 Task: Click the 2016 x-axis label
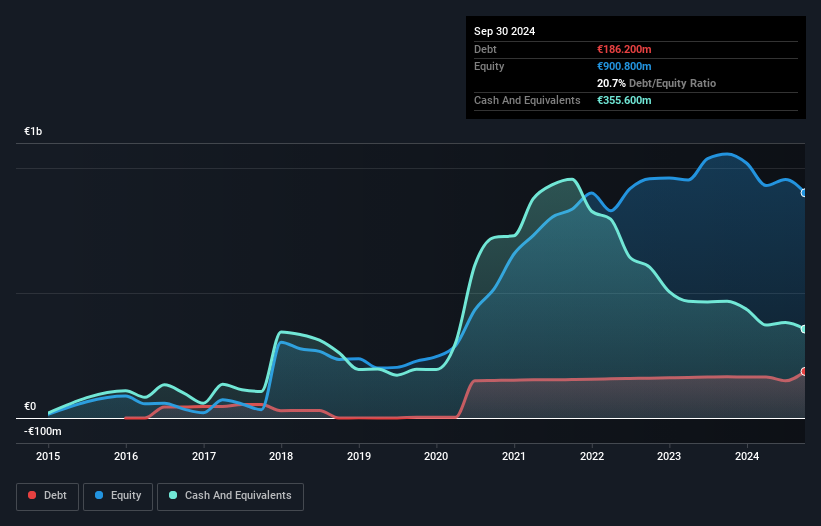point(126,456)
